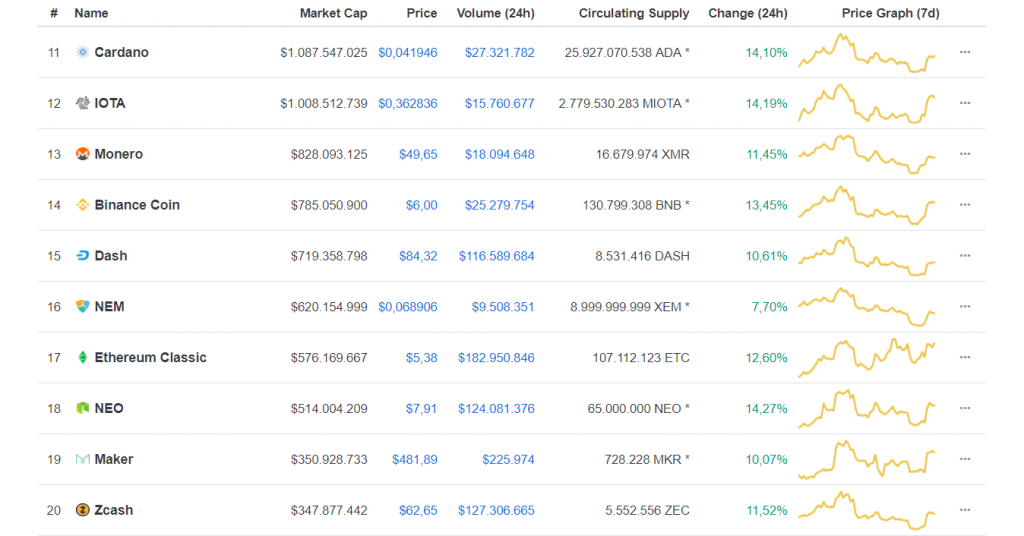Open Dash row options menu

pos(965,256)
